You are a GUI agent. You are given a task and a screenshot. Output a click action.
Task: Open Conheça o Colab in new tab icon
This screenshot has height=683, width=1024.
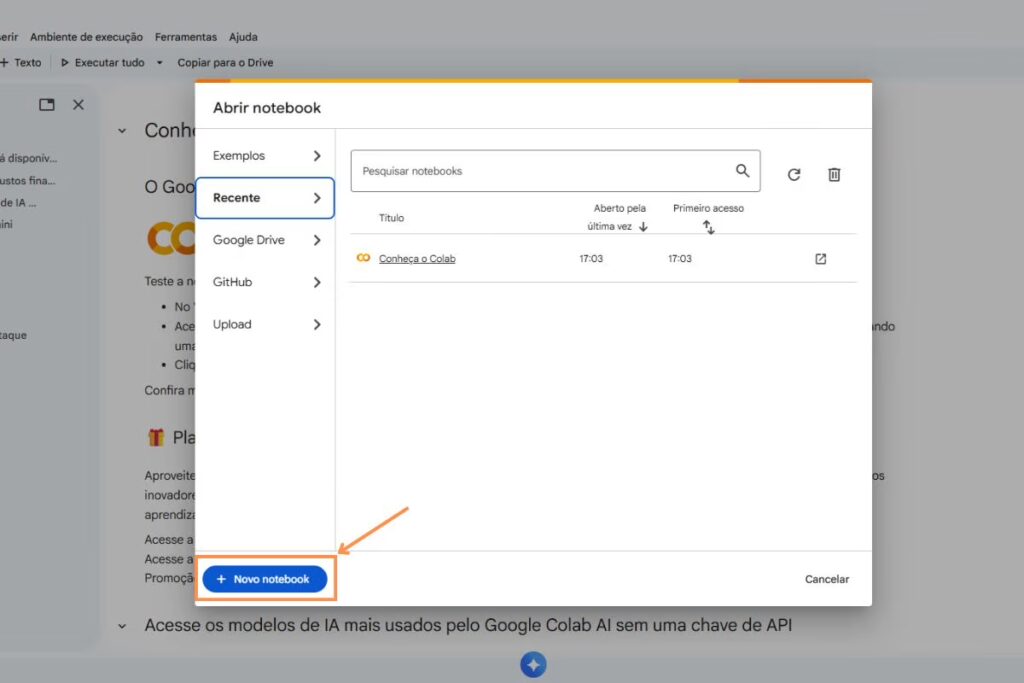pos(821,259)
